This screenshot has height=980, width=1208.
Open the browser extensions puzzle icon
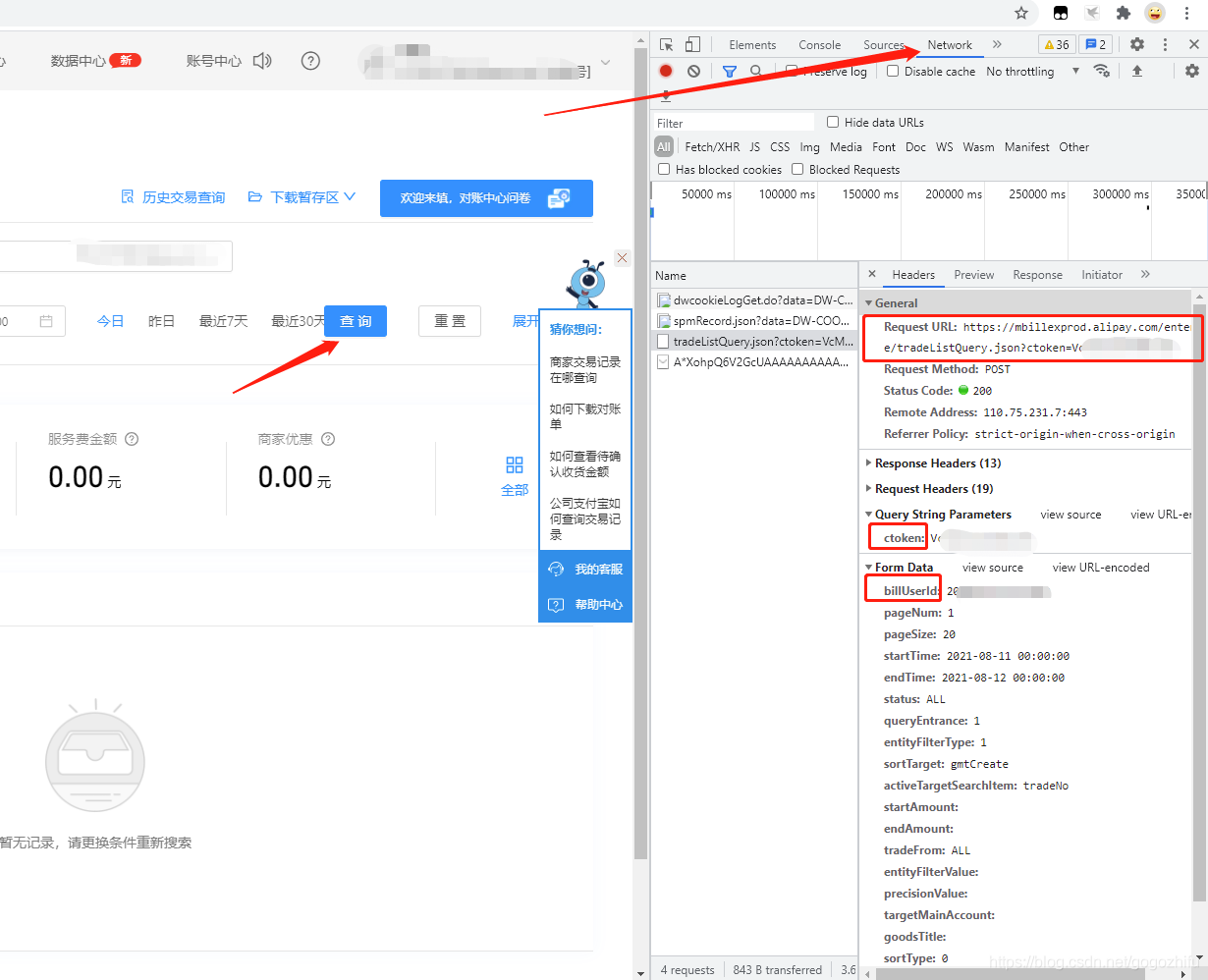coord(1124,13)
